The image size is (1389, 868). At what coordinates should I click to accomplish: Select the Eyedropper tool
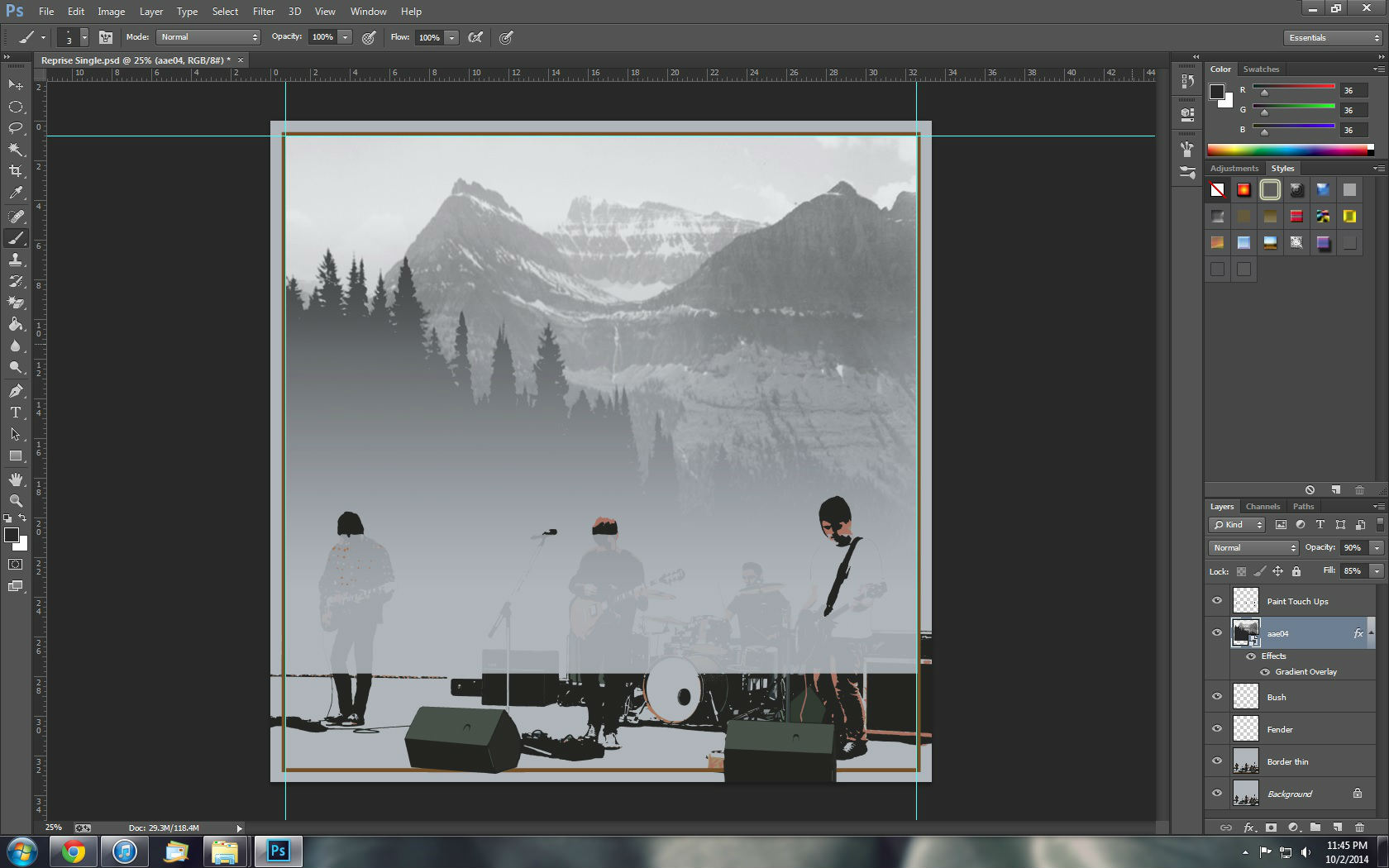[x=16, y=193]
